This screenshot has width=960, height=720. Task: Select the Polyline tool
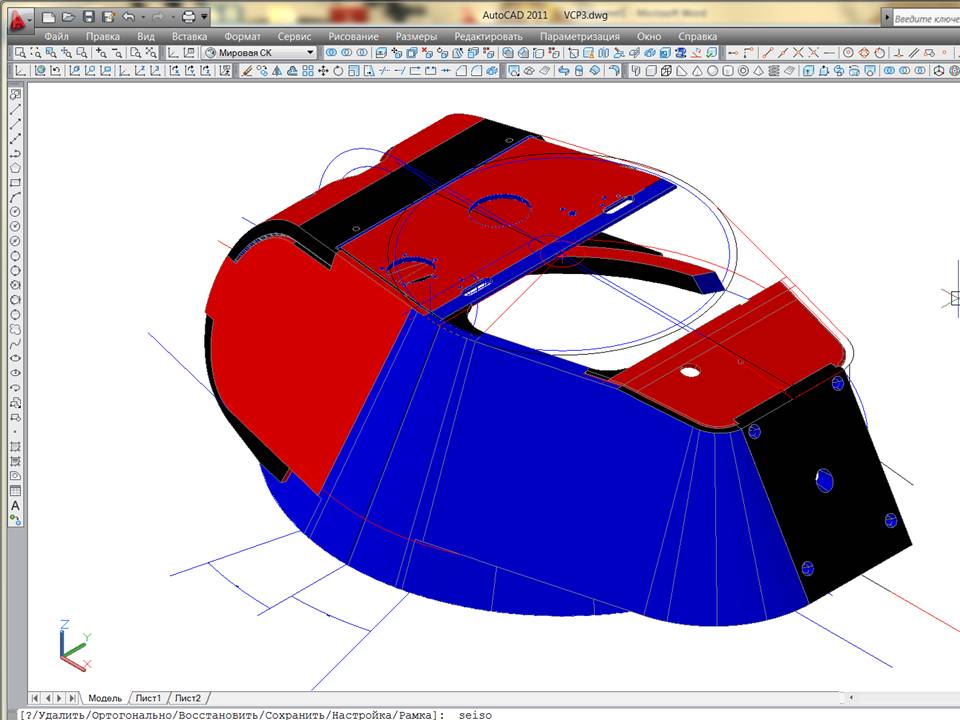15,153
